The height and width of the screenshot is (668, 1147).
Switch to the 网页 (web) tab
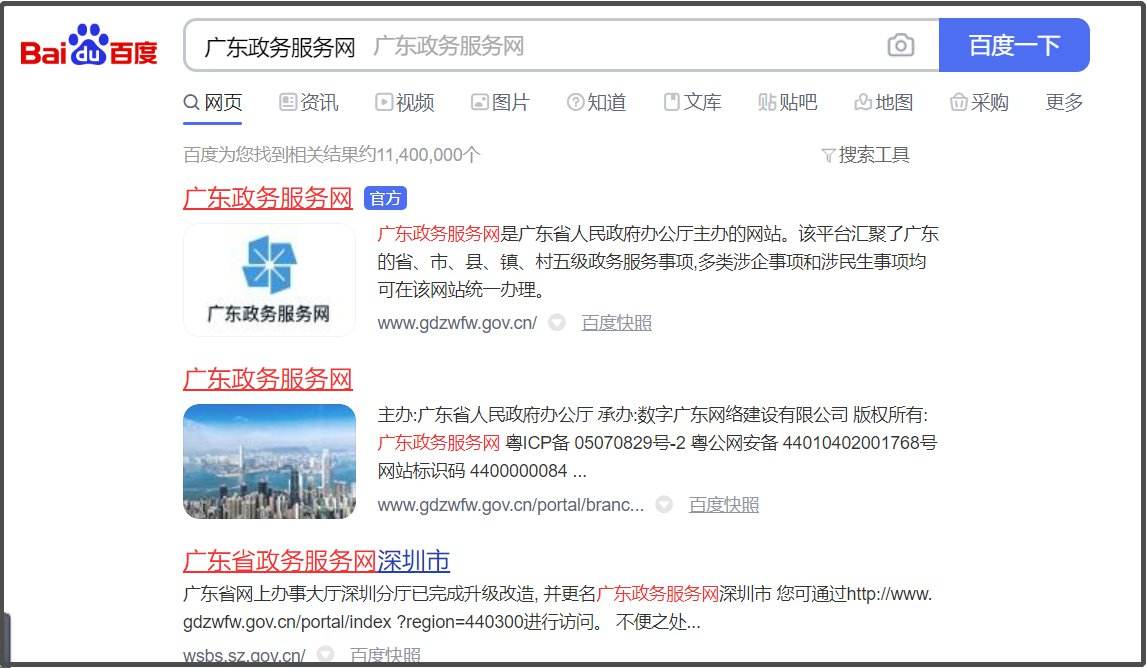tap(213, 101)
